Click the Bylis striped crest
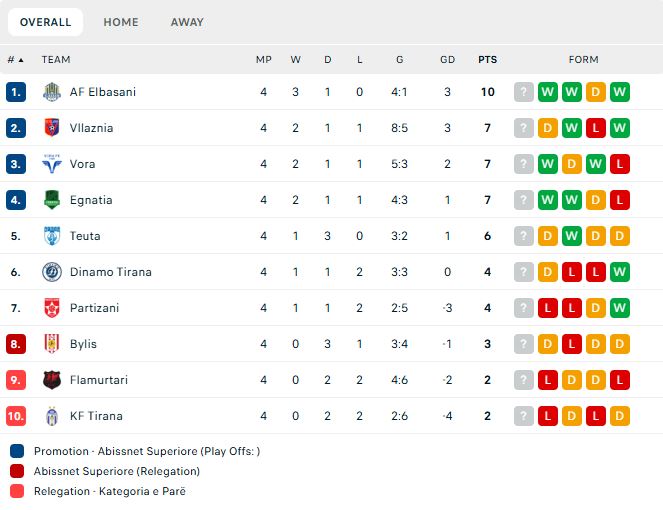 pos(52,343)
